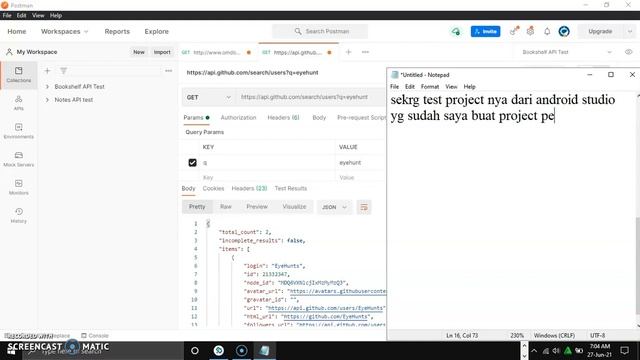Open the Workspaces dropdown
Screen dimensions: 640x360
[x=64, y=31]
